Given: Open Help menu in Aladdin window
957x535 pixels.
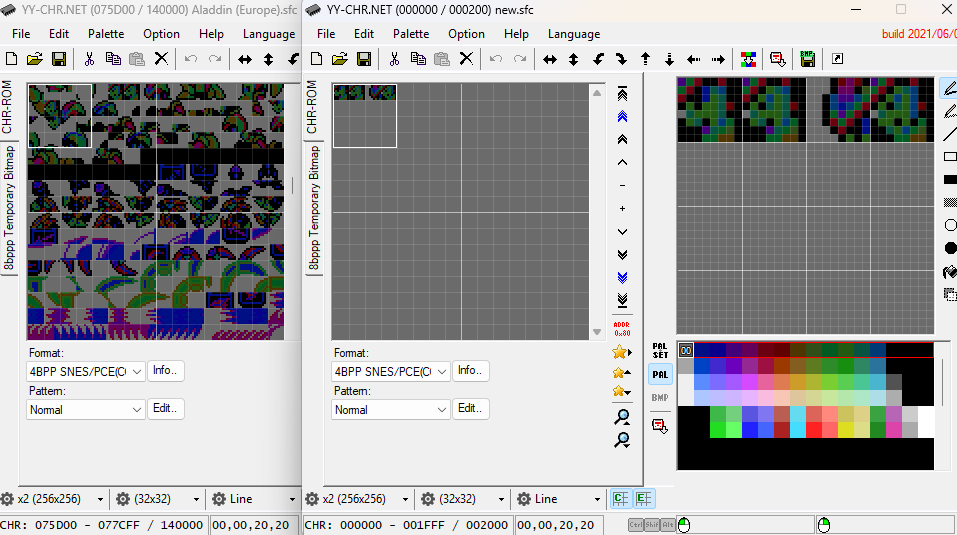Looking at the screenshot, I should pyautogui.click(x=211, y=34).
